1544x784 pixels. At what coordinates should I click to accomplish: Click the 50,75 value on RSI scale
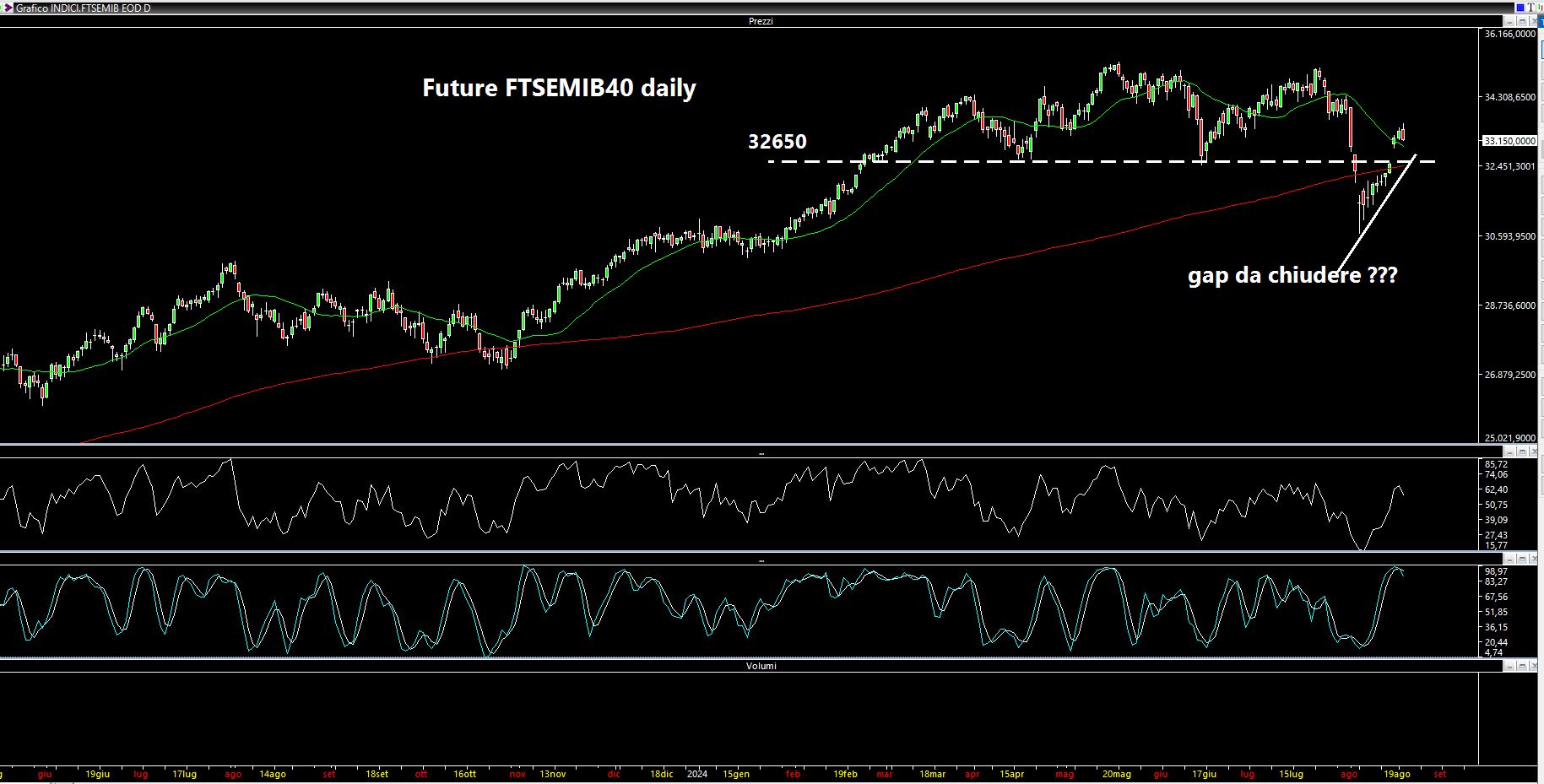1496,505
